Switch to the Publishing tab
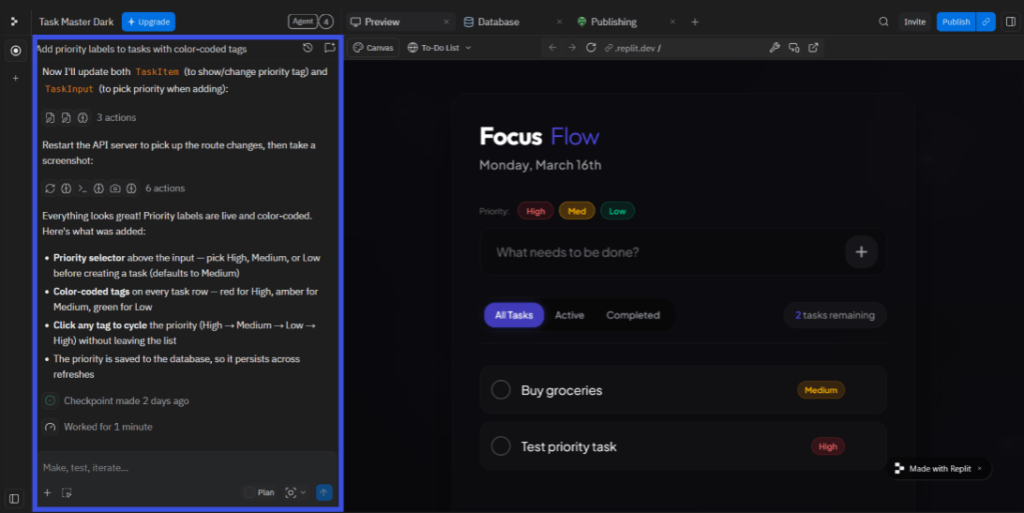This screenshot has height=513, width=1024. point(612,21)
